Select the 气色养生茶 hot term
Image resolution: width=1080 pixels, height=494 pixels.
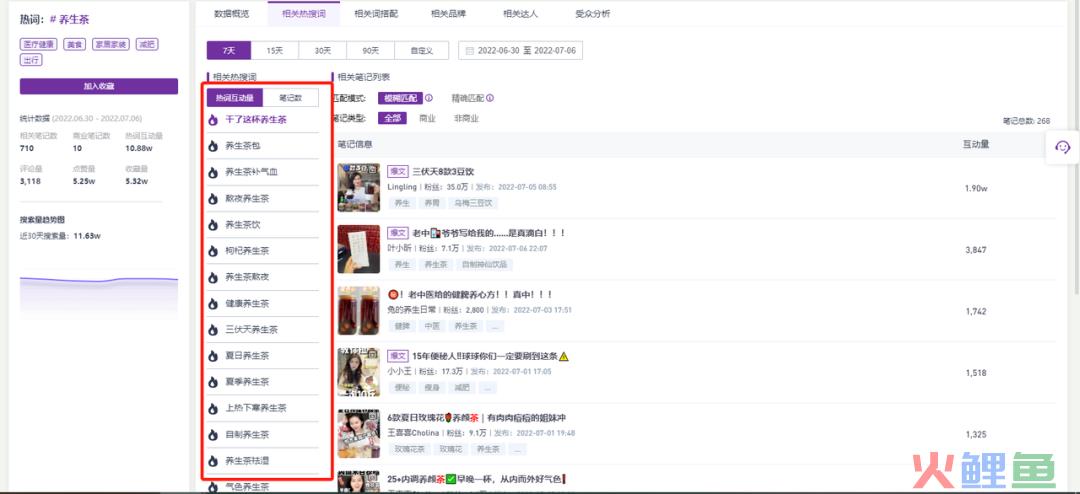(247, 486)
